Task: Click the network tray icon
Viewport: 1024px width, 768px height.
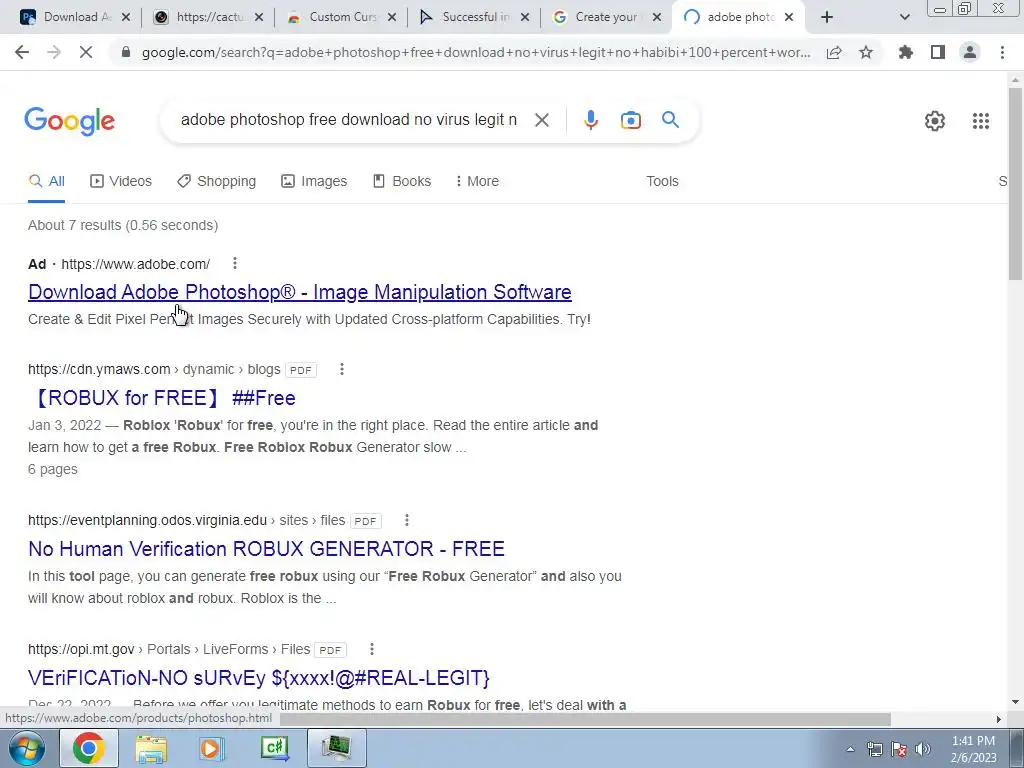Action: [874, 749]
